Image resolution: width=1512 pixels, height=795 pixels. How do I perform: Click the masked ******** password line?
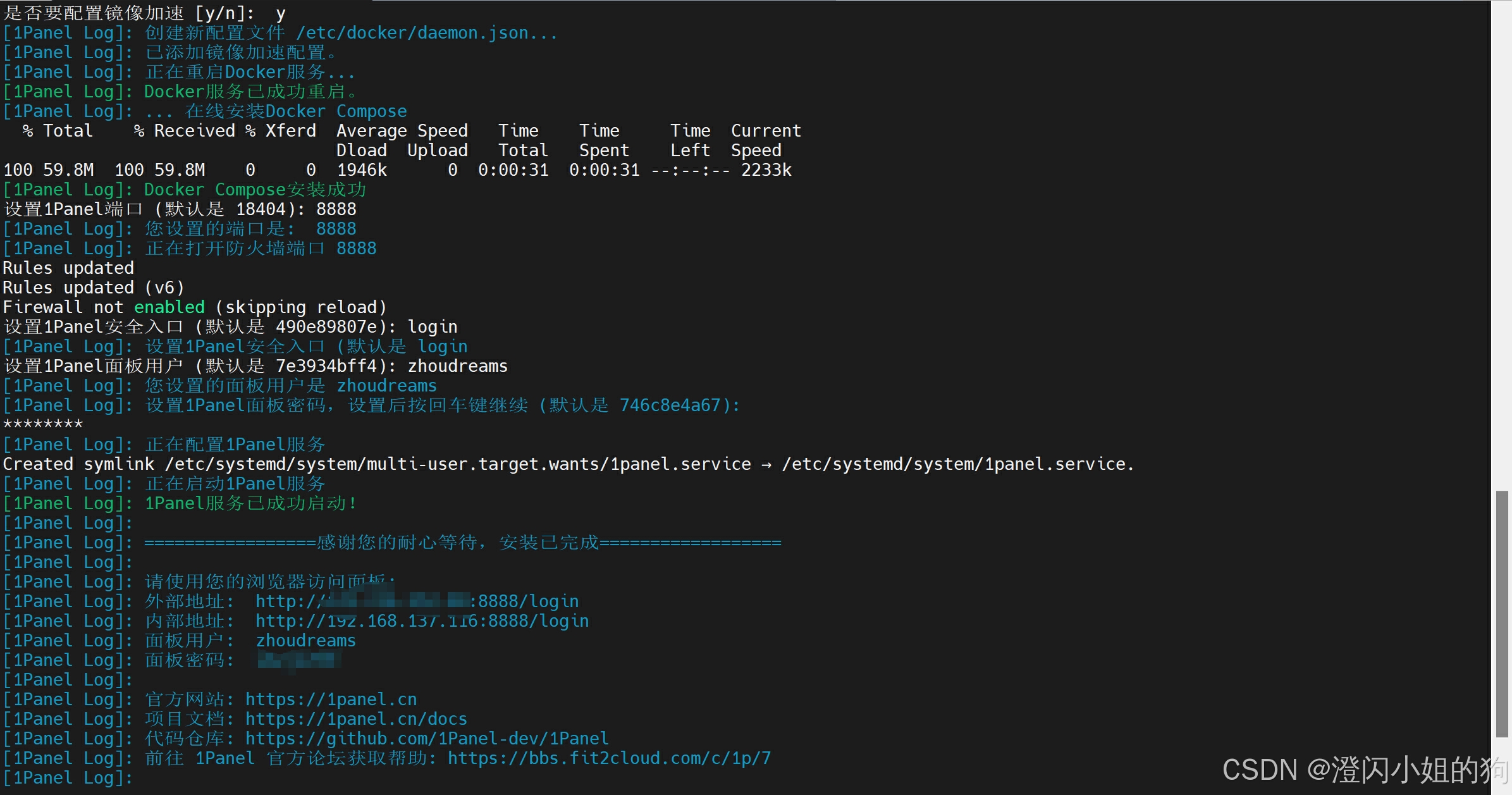point(43,424)
